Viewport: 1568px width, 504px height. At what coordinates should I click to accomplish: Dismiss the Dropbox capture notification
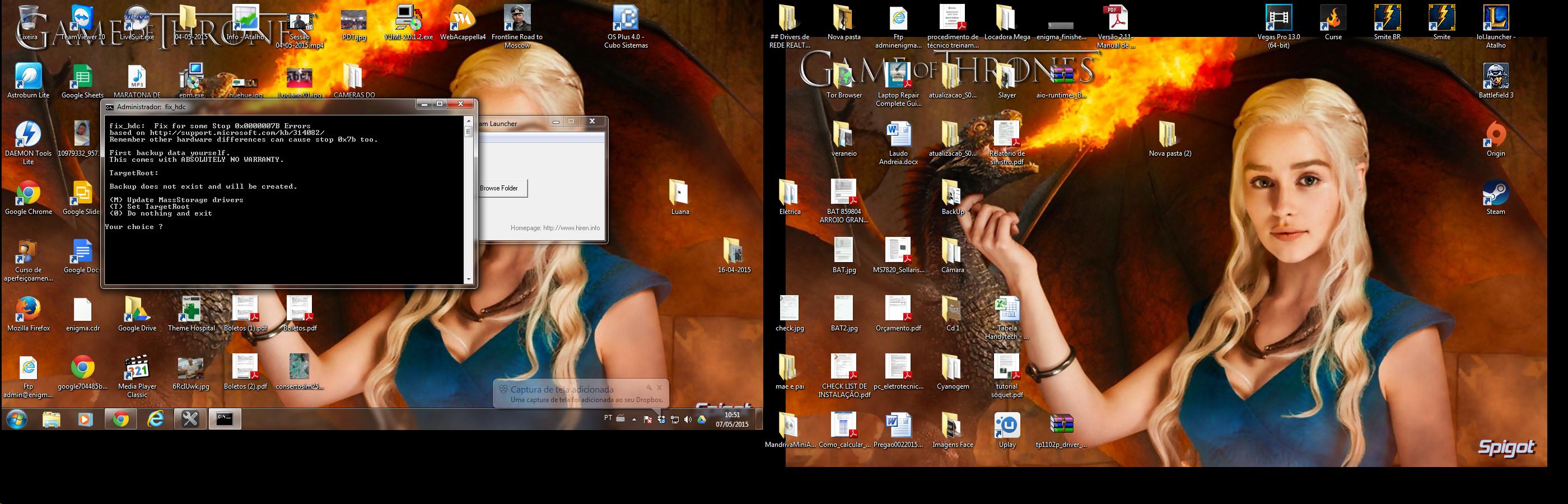660,388
